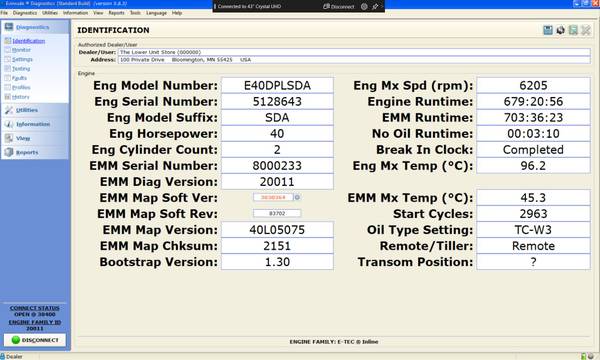
Task: Click the icon next to History
Action: pos(8,97)
